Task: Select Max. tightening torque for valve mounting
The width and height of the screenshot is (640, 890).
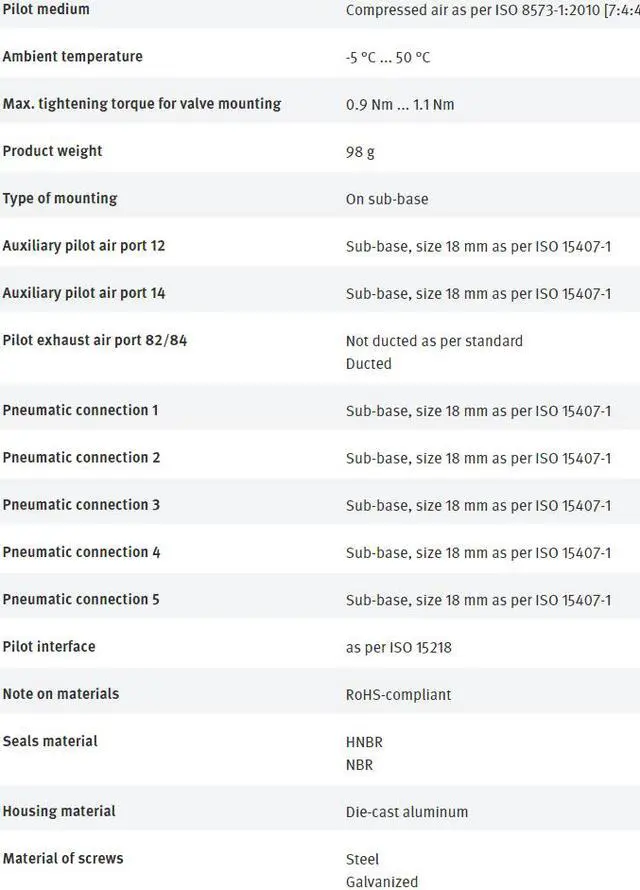Action: [x=142, y=104]
